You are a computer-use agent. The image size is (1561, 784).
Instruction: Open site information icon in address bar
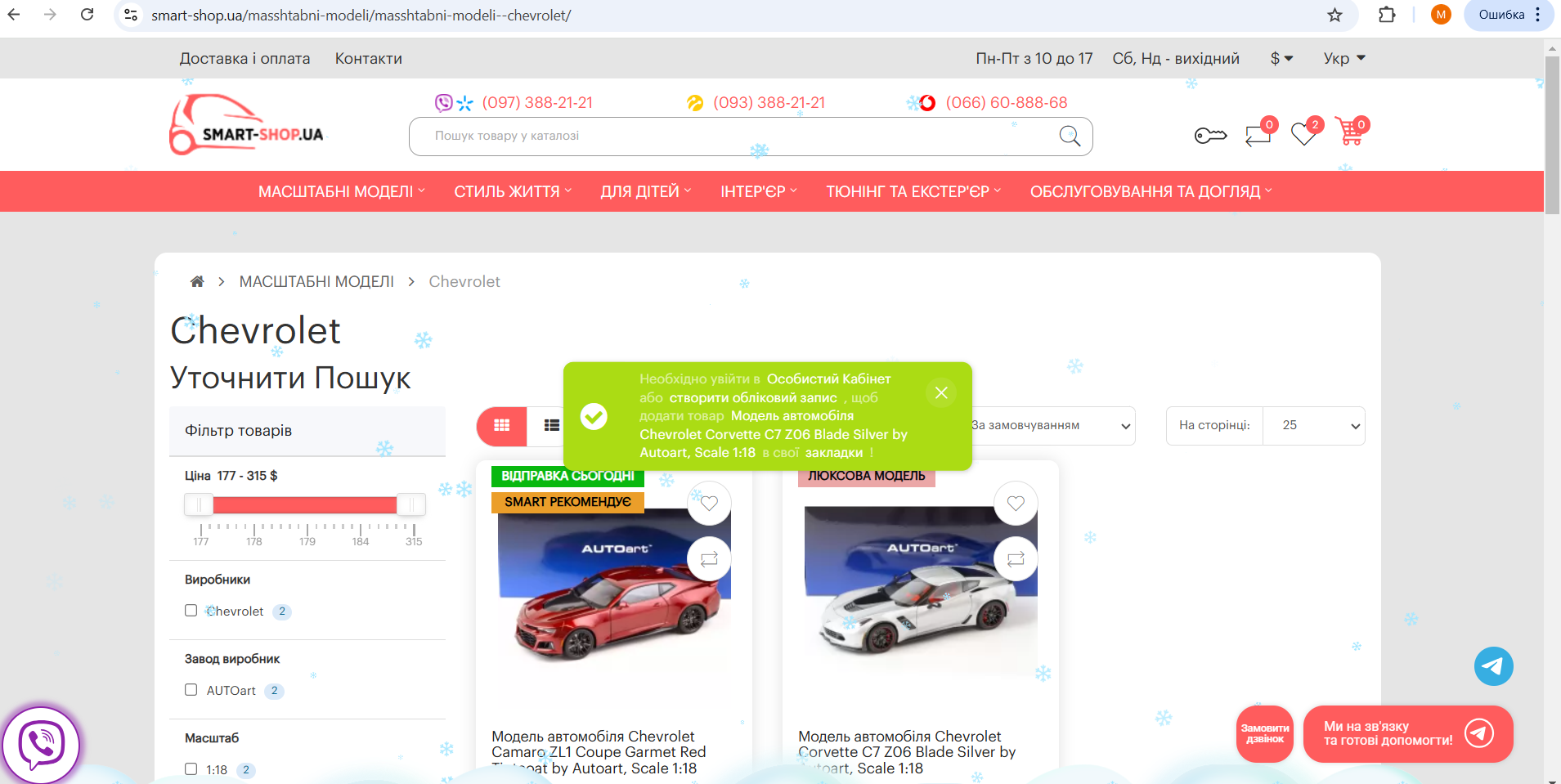click(x=131, y=15)
